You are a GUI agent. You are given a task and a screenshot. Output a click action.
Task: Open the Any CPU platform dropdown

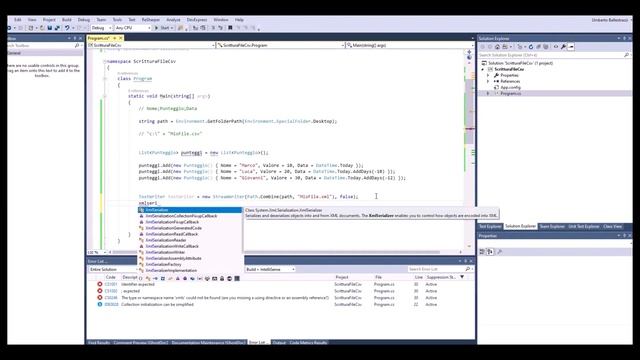click(133, 28)
